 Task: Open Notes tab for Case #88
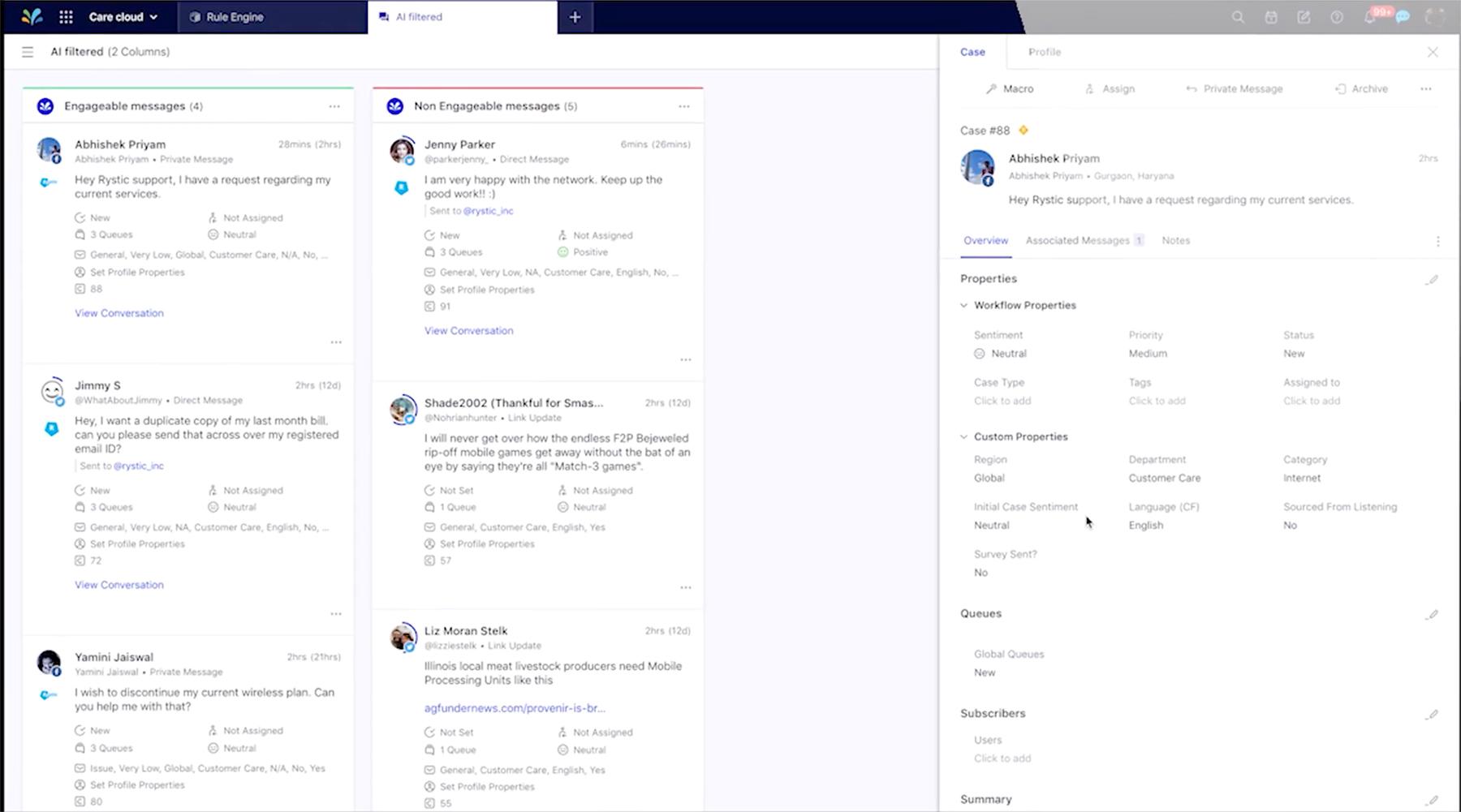(1175, 240)
